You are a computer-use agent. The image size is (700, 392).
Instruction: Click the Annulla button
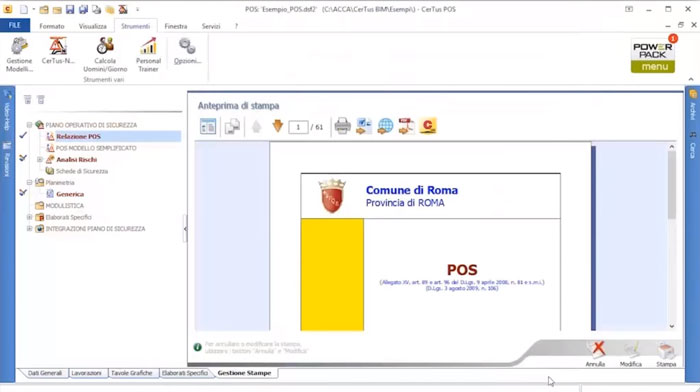pyautogui.click(x=596, y=354)
